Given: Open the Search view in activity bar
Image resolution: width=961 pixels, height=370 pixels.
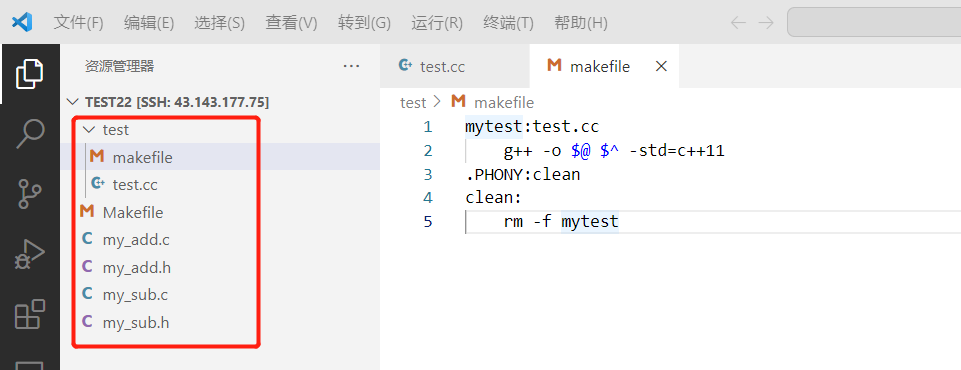Looking at the screenshot, I should point(29,133).
